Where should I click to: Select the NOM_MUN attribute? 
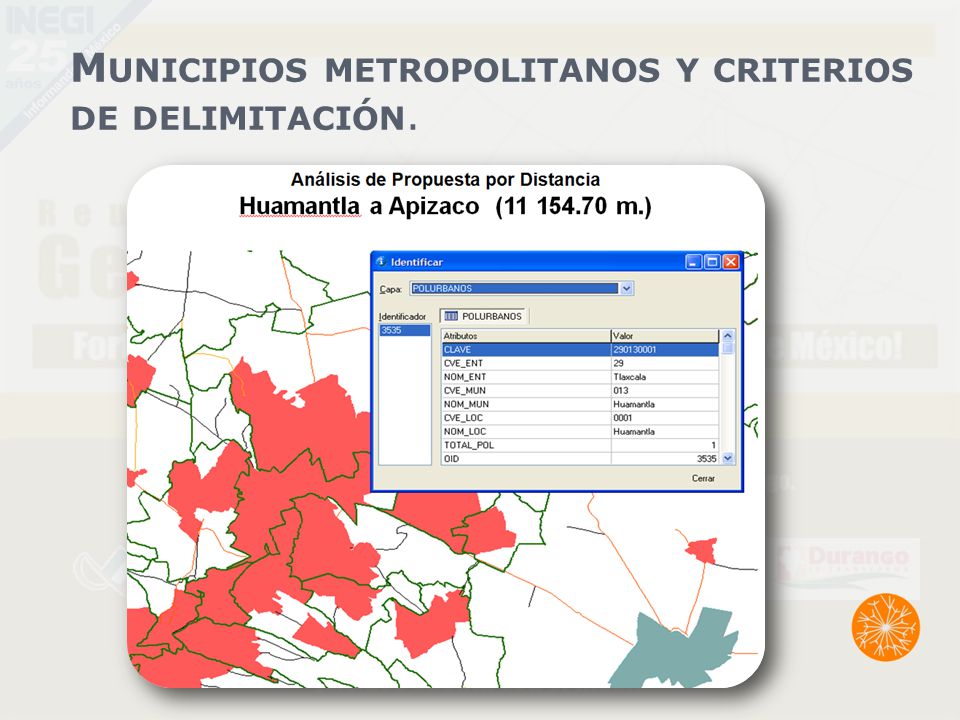[x=467, y=404]
